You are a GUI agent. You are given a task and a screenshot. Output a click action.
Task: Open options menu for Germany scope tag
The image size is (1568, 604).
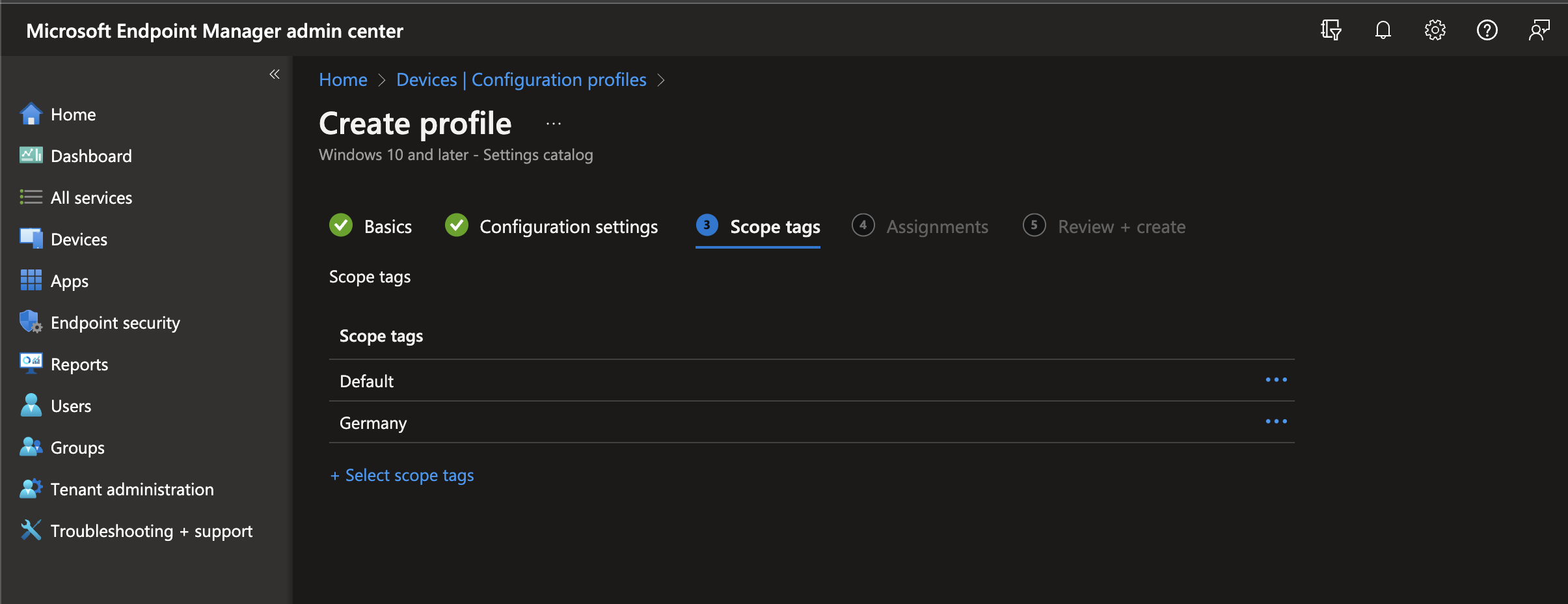(x=1277, y=422)
